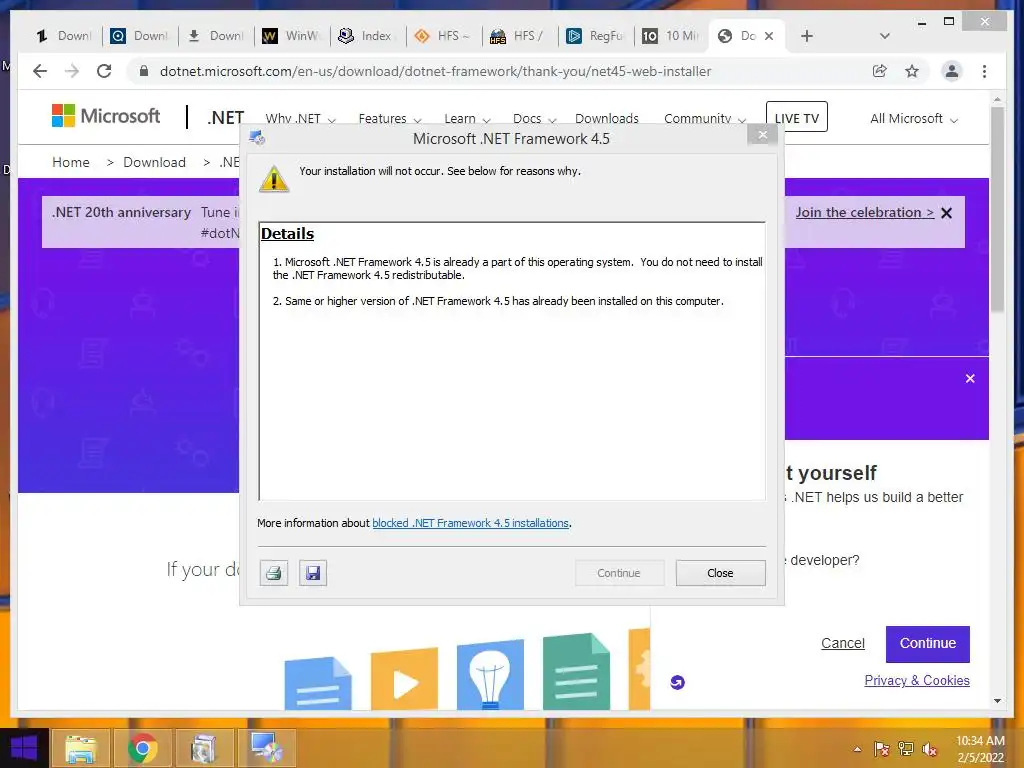Click the page vertical scrollbar thumb

coord(997,209)
